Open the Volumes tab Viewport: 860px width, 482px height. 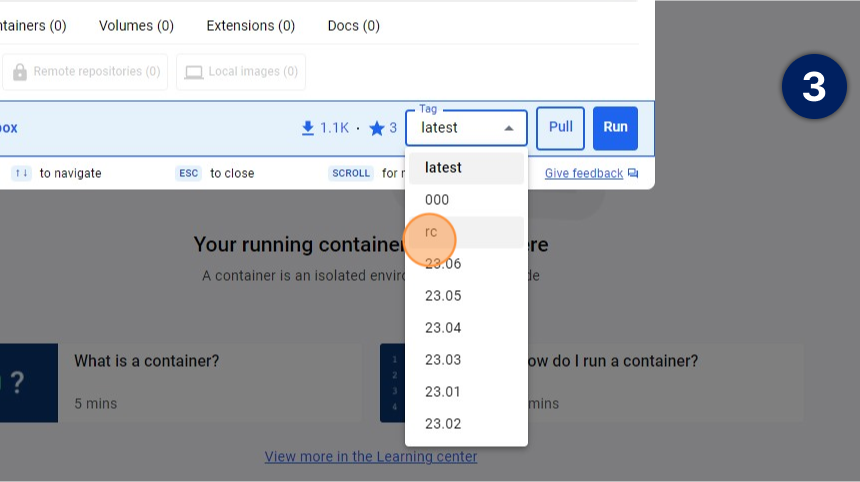tap(136, 25)
